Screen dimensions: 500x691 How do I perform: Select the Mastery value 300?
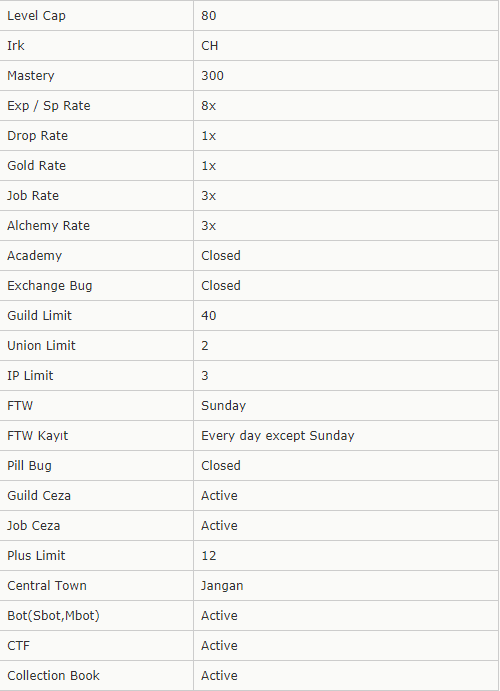[x=212, y=76]
